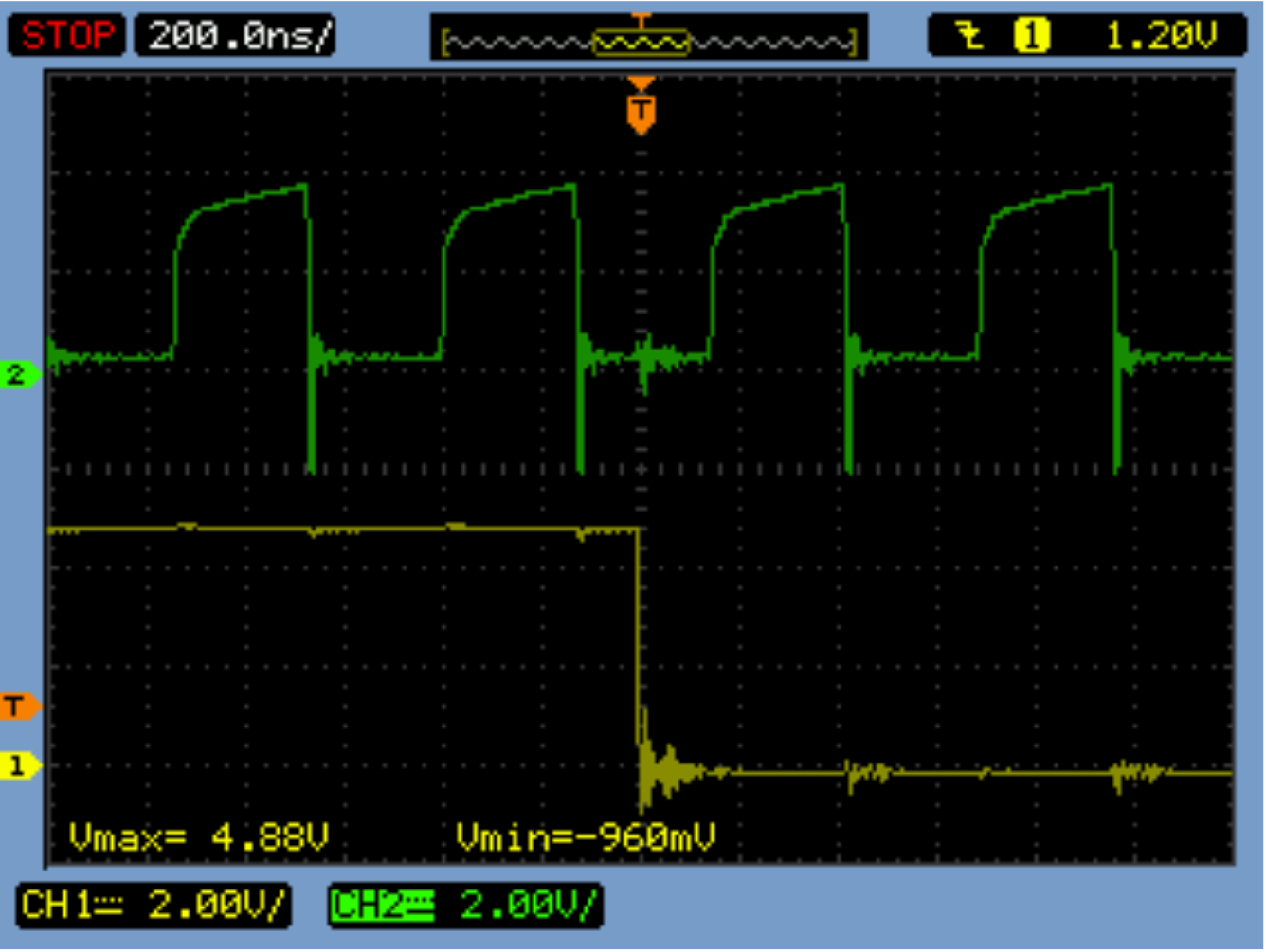Click the CH1 2.00V/ scale label
This screenshot has width=1266, height=952.
153,906
